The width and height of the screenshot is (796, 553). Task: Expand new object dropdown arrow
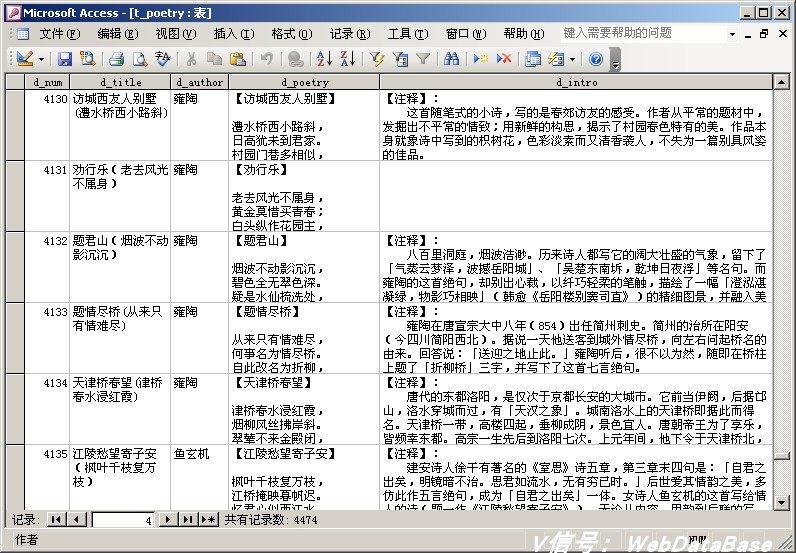click(x=573, y=59)
